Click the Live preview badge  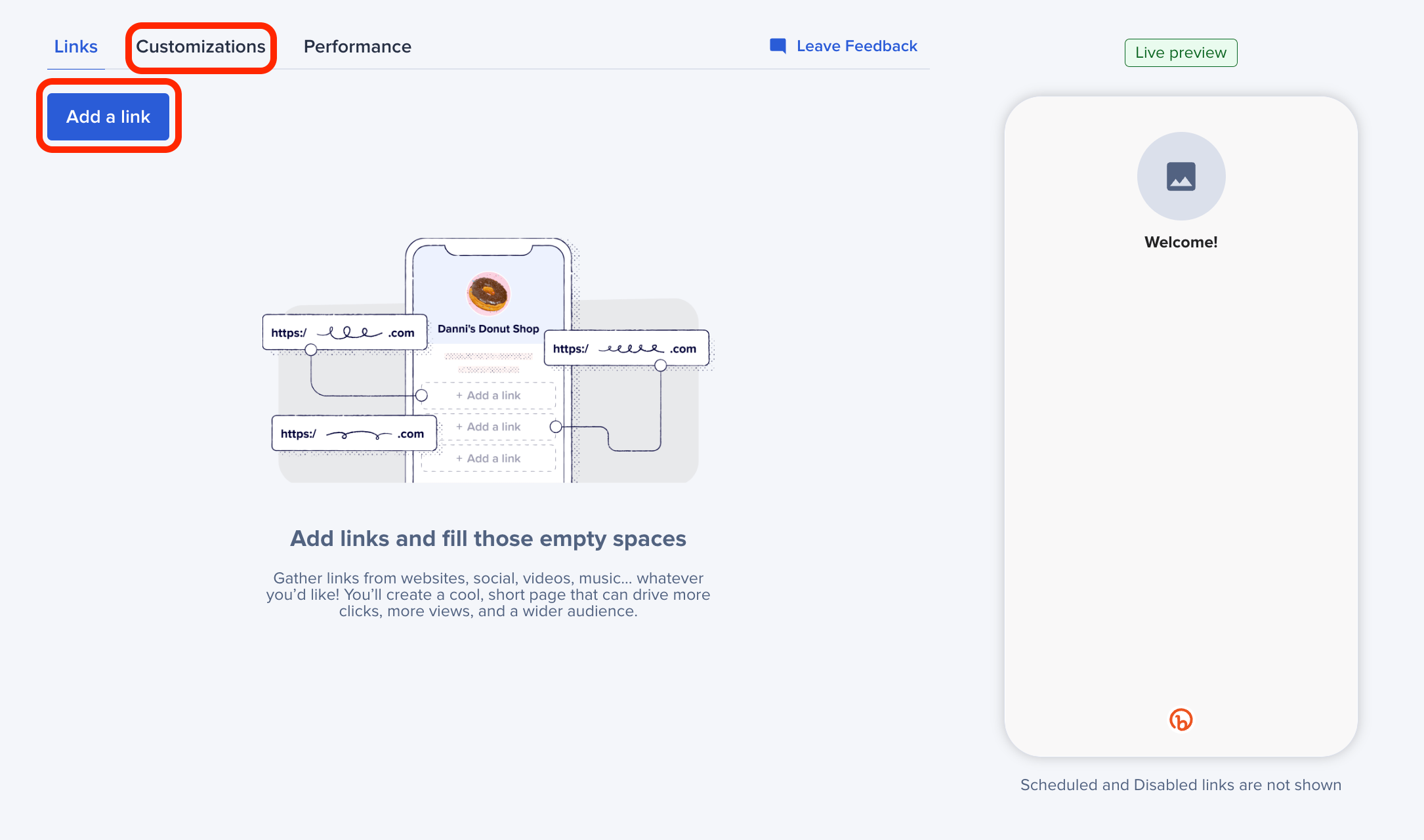(x=1180, y=52)
